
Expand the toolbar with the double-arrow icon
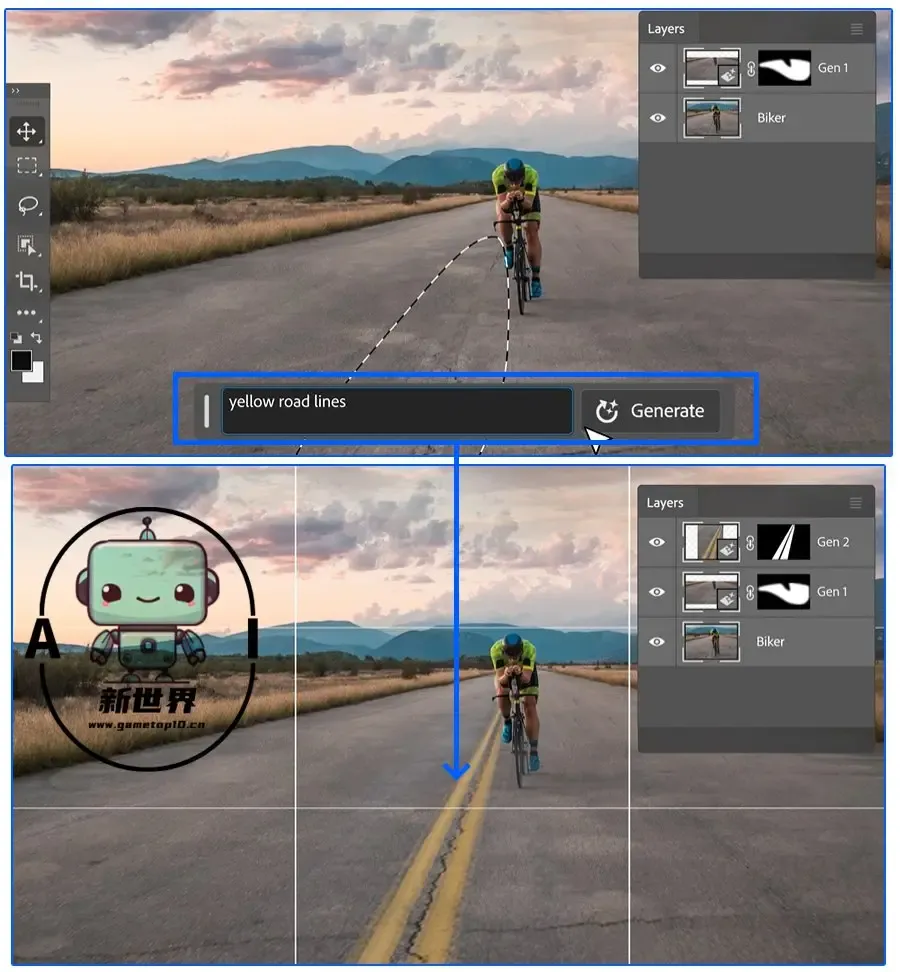(15, 91)
